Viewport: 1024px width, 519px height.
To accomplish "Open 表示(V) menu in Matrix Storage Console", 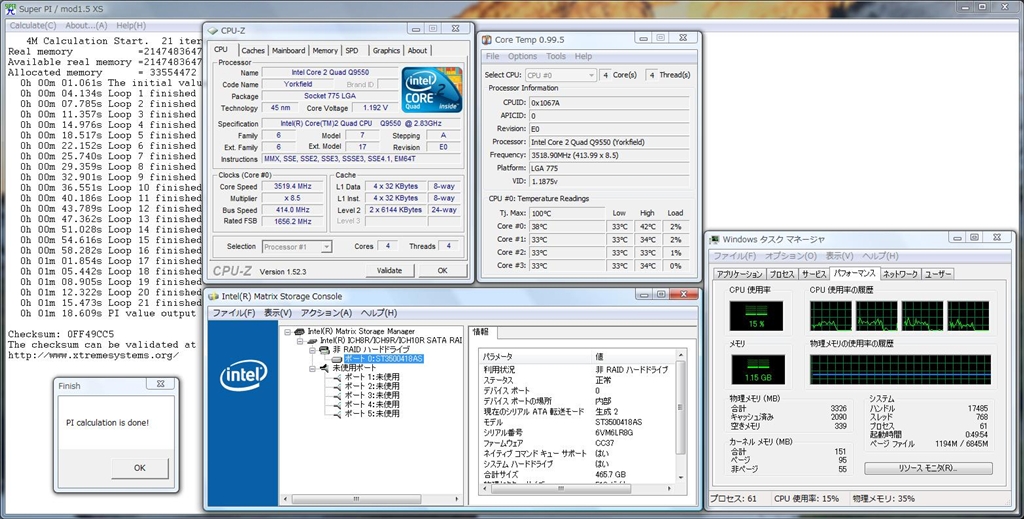I will 278,313.
